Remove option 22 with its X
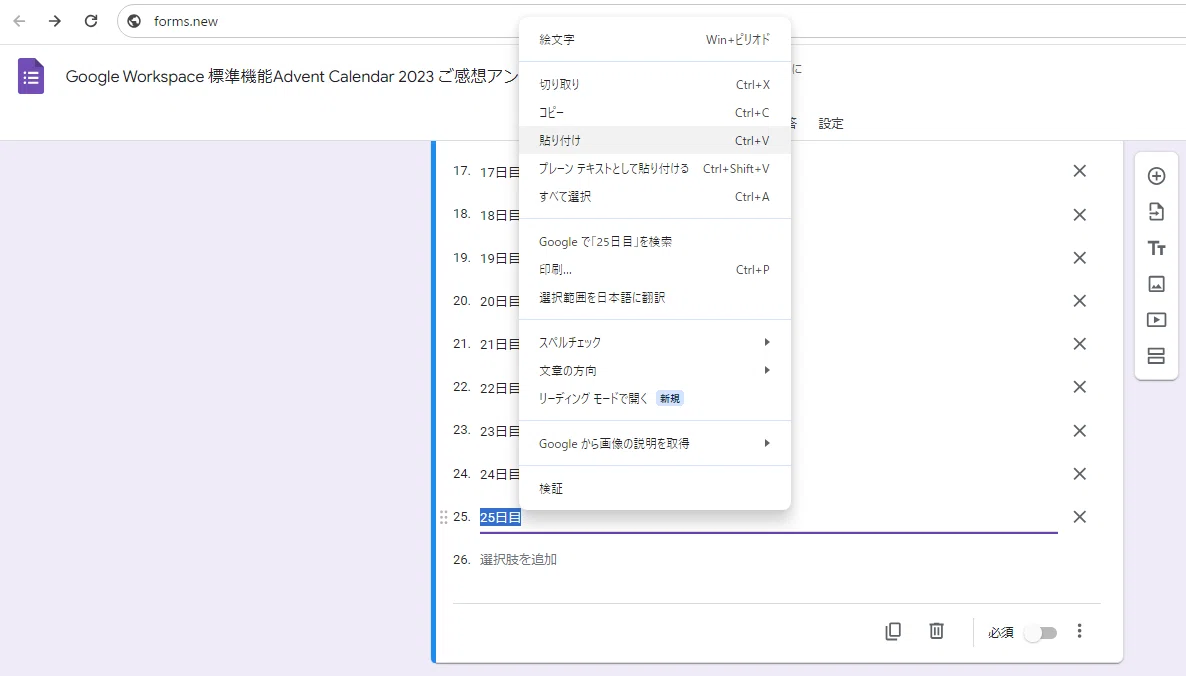Viewport: 1186px width, 676px height. point(1079,387)
